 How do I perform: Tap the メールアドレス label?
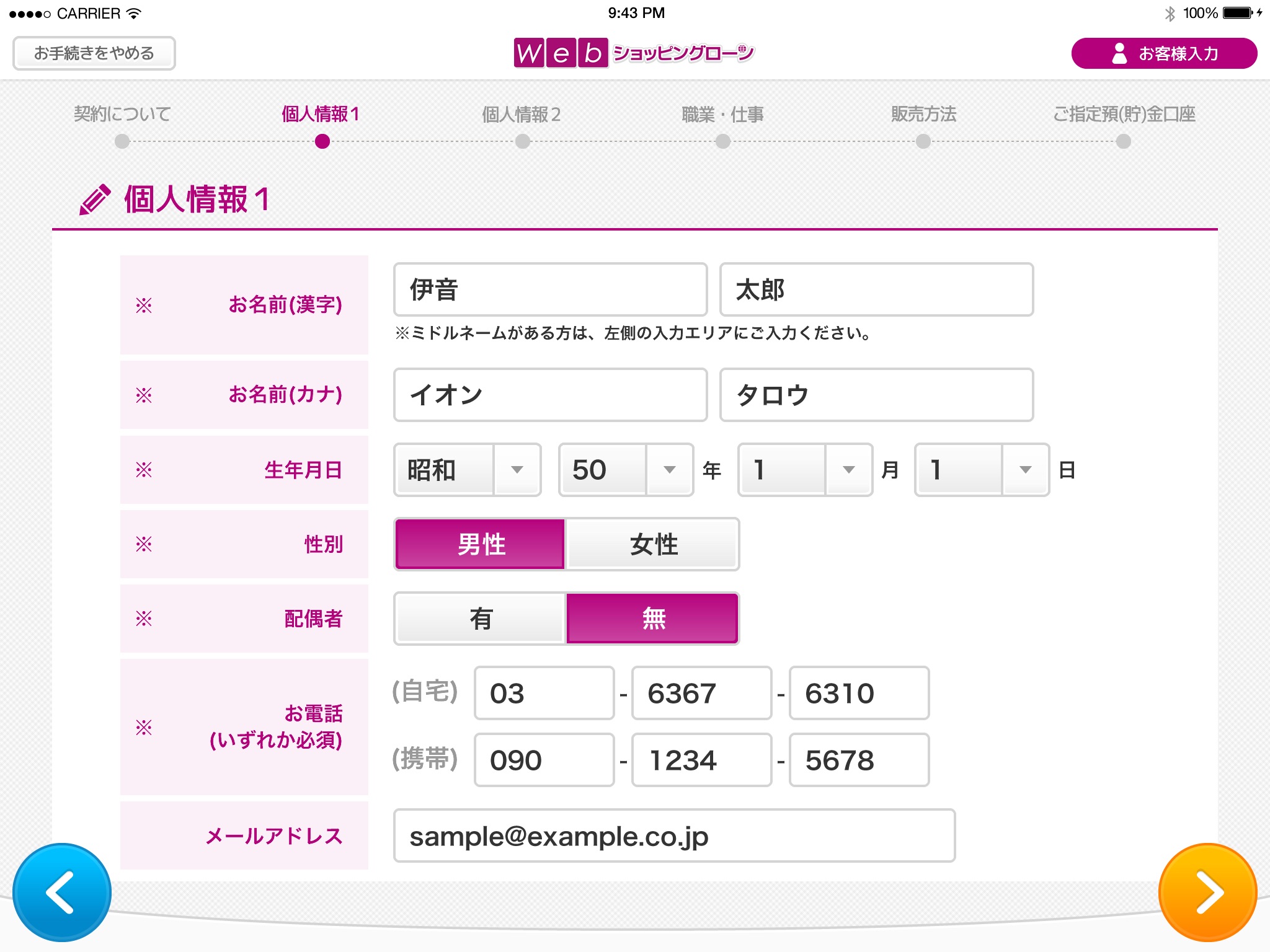click(274, 836)
